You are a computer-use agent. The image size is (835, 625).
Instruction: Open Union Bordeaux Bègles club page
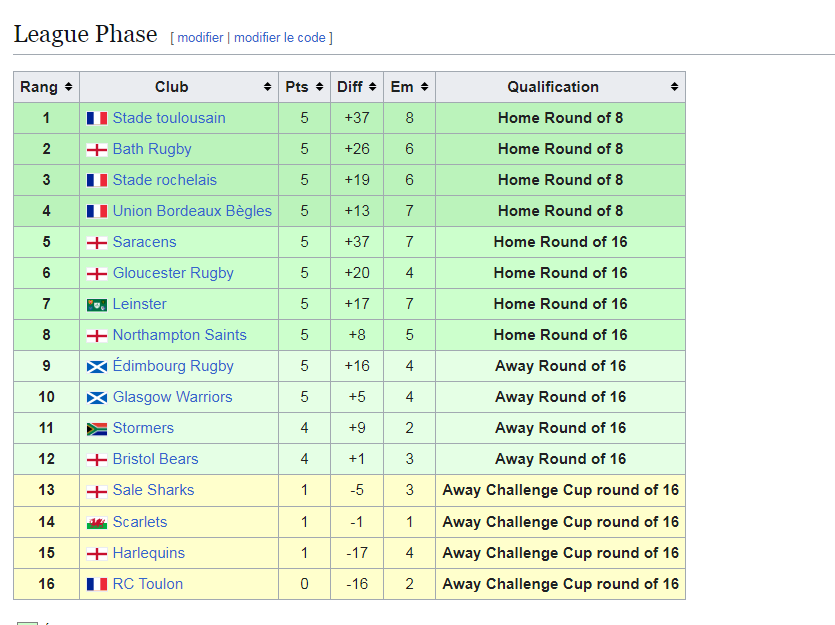192,211
